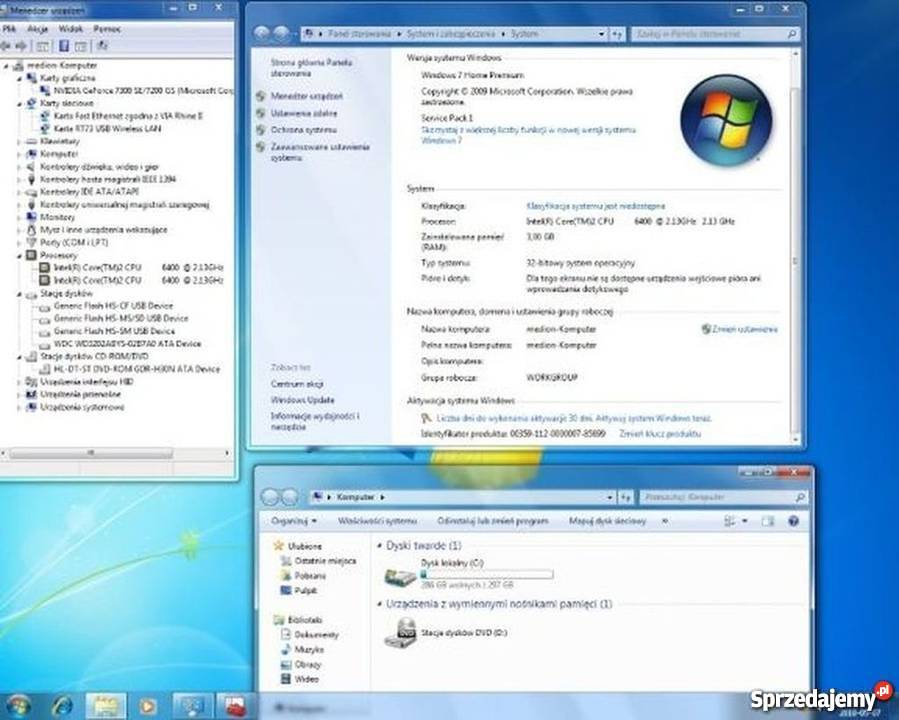Click Device Manager horizontal scrollbar

(x=91, y=453)
